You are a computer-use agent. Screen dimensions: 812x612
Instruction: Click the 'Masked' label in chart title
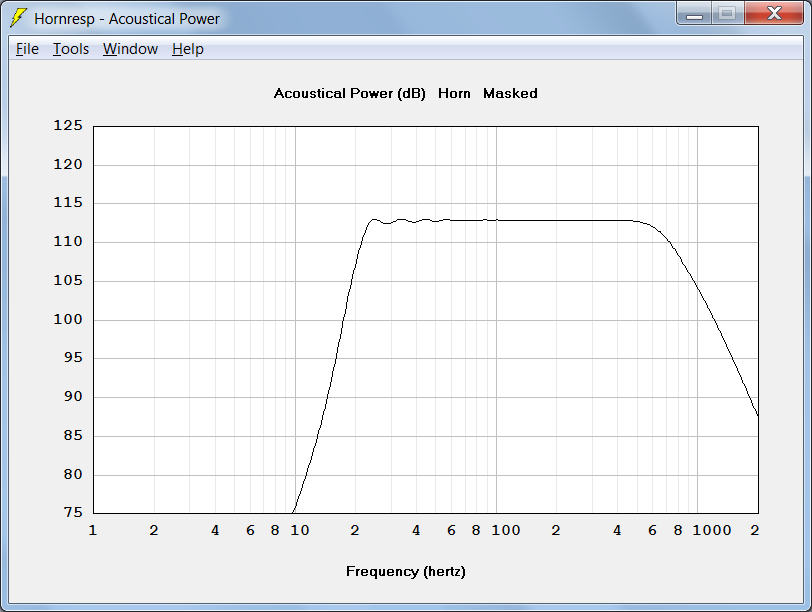510,94
